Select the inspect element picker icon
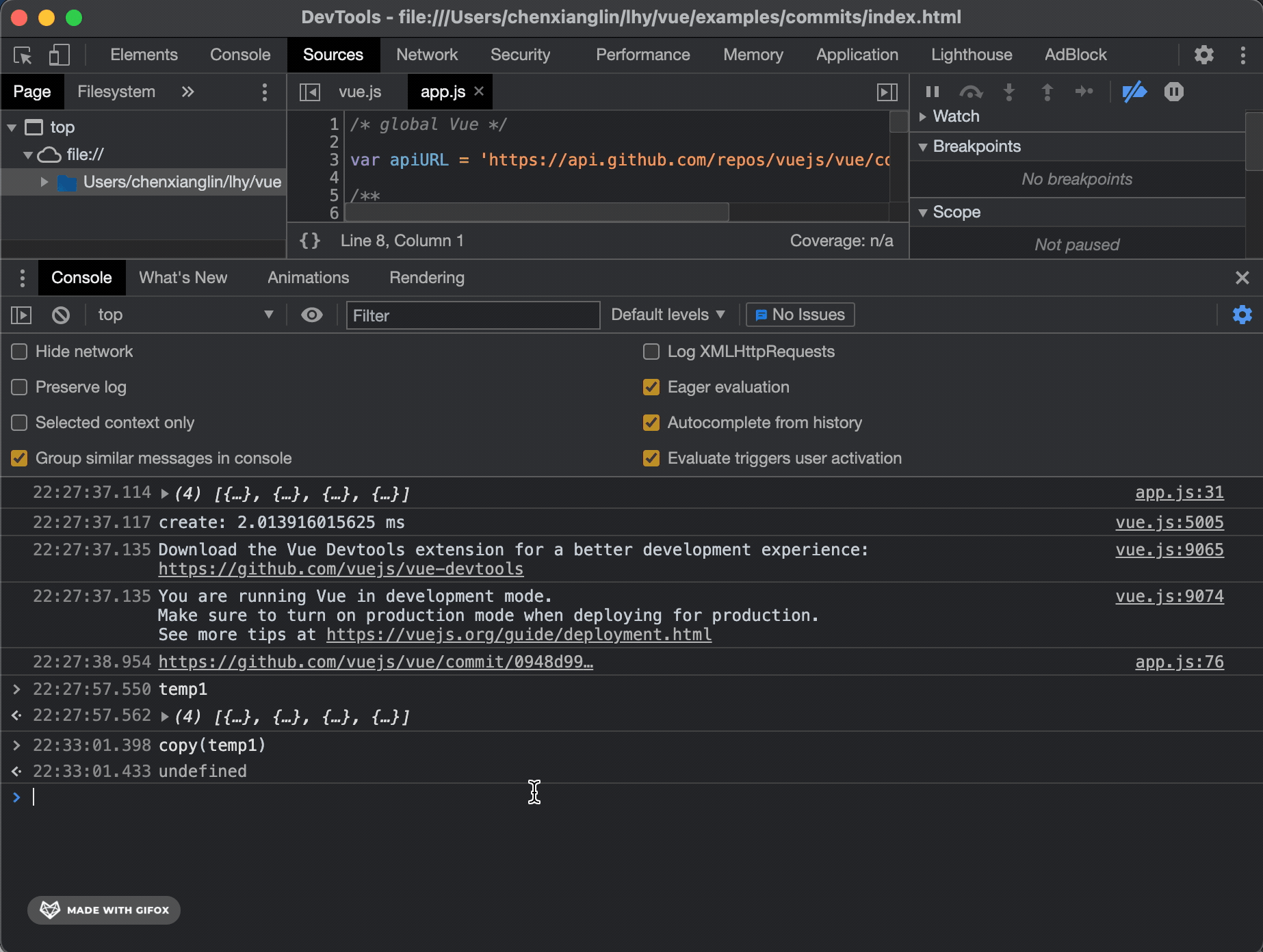The image size is (1263, 952). click(23, 55)
